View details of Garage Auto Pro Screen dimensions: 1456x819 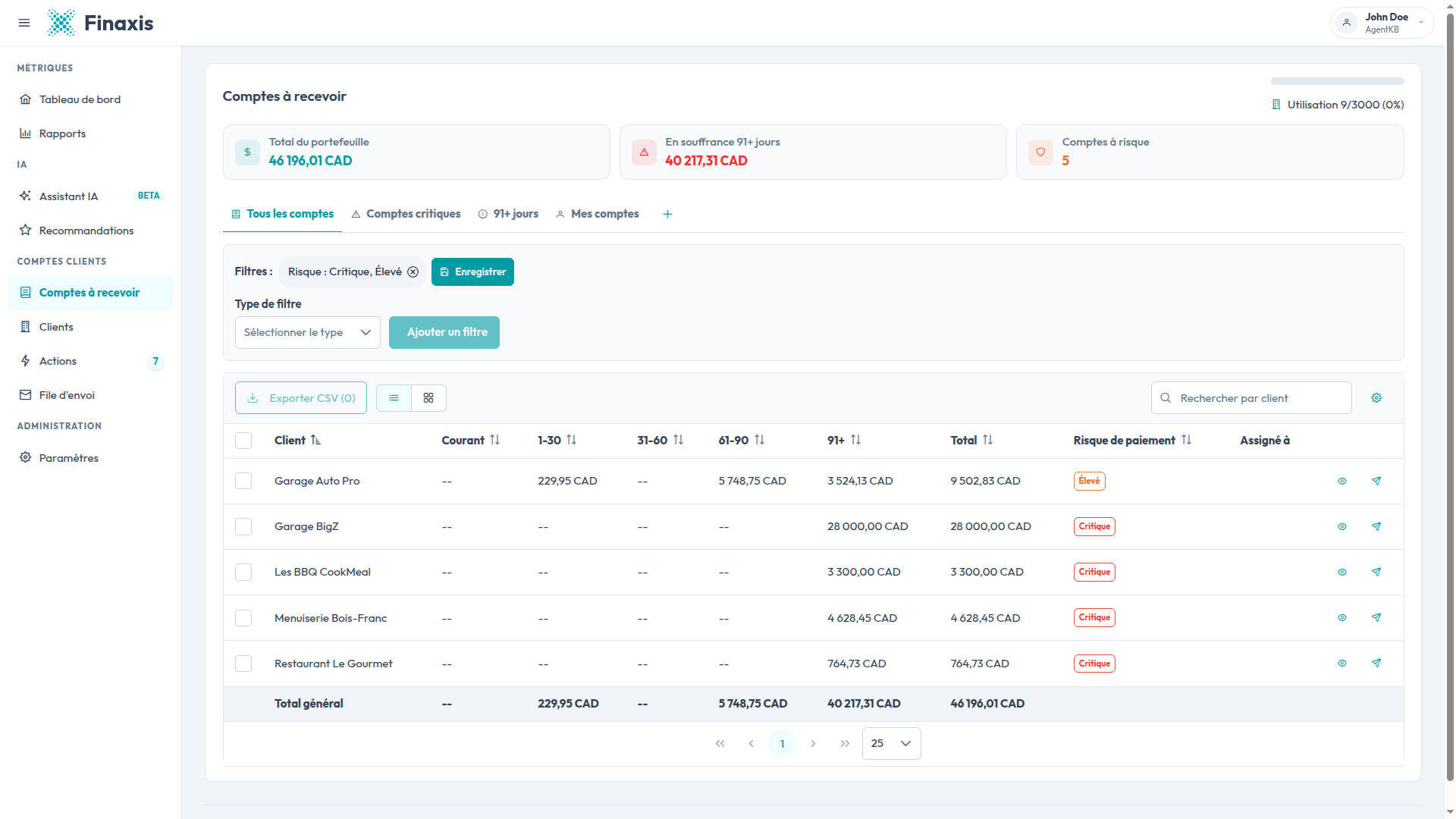(x=1341, y=481)
